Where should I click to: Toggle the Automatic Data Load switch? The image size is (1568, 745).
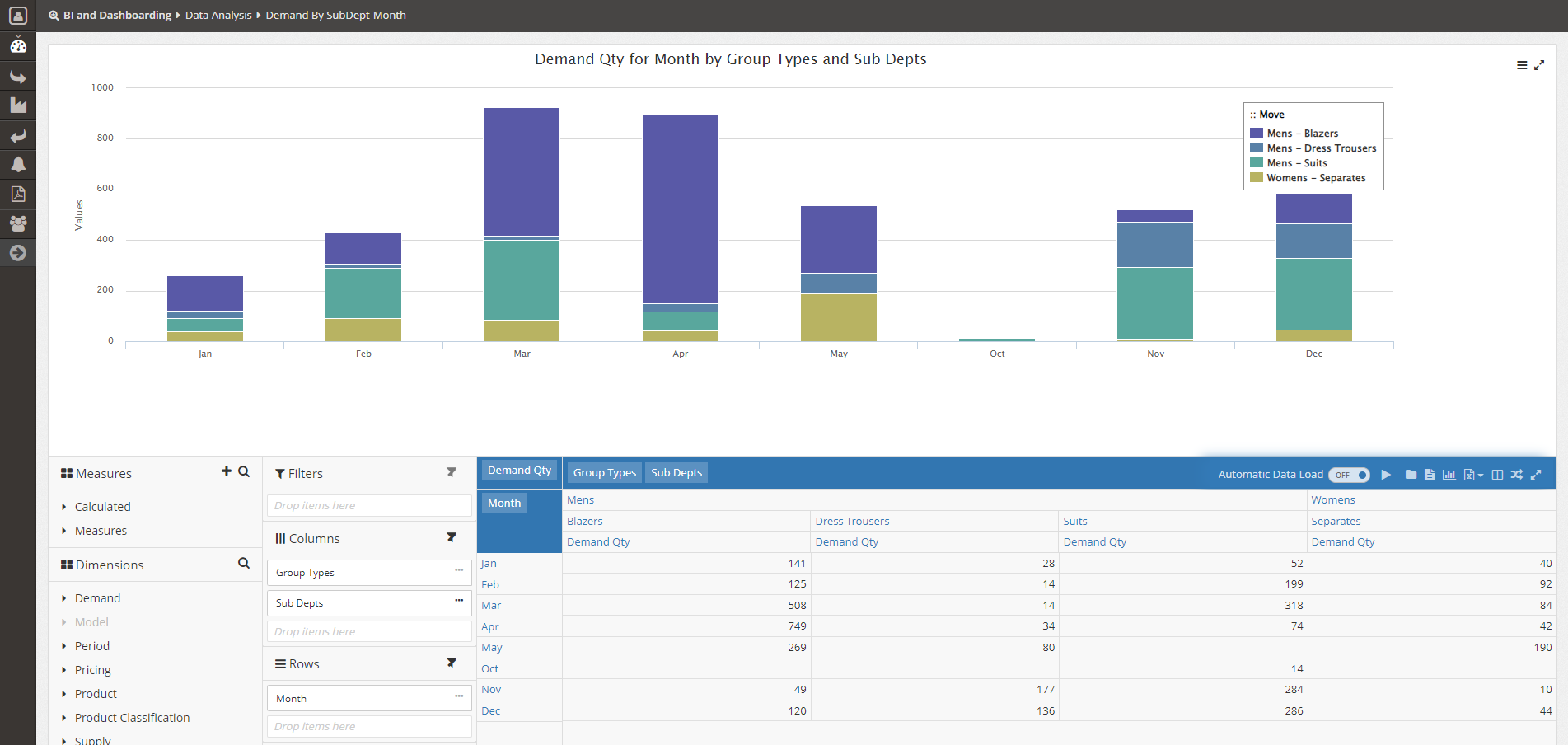[1349, 475]
